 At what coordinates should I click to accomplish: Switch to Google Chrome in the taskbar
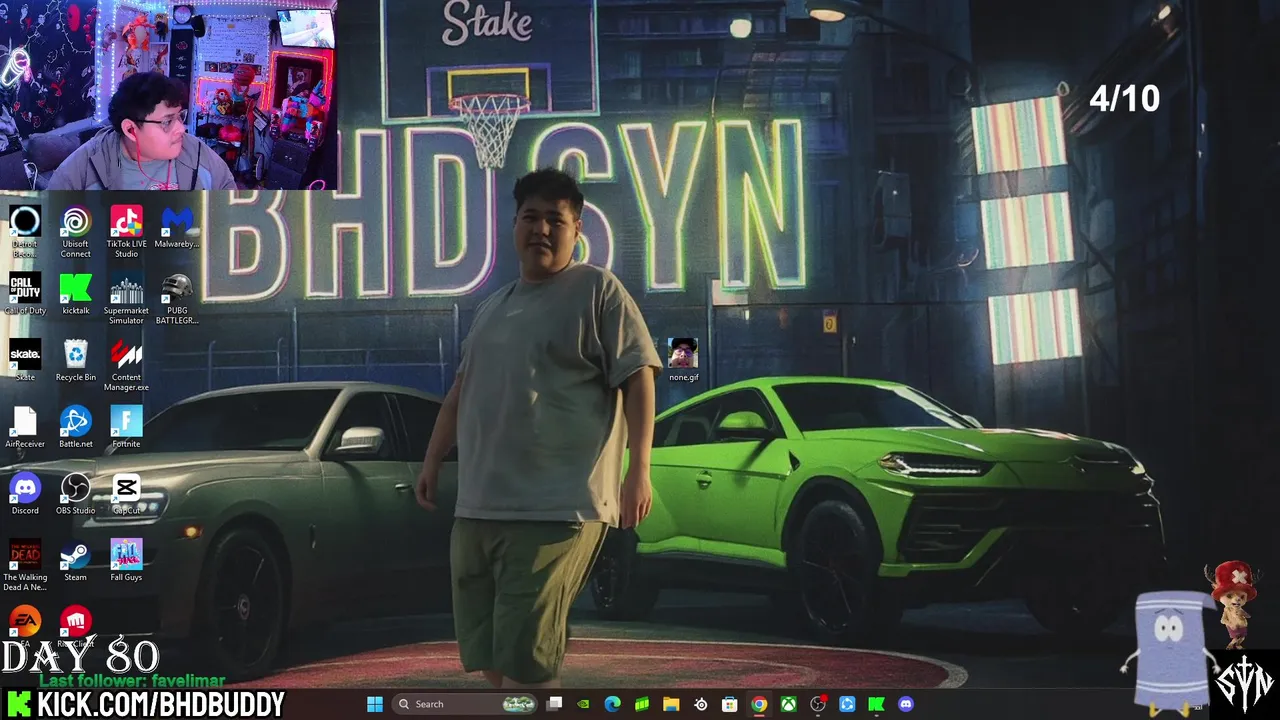[759, 704]
